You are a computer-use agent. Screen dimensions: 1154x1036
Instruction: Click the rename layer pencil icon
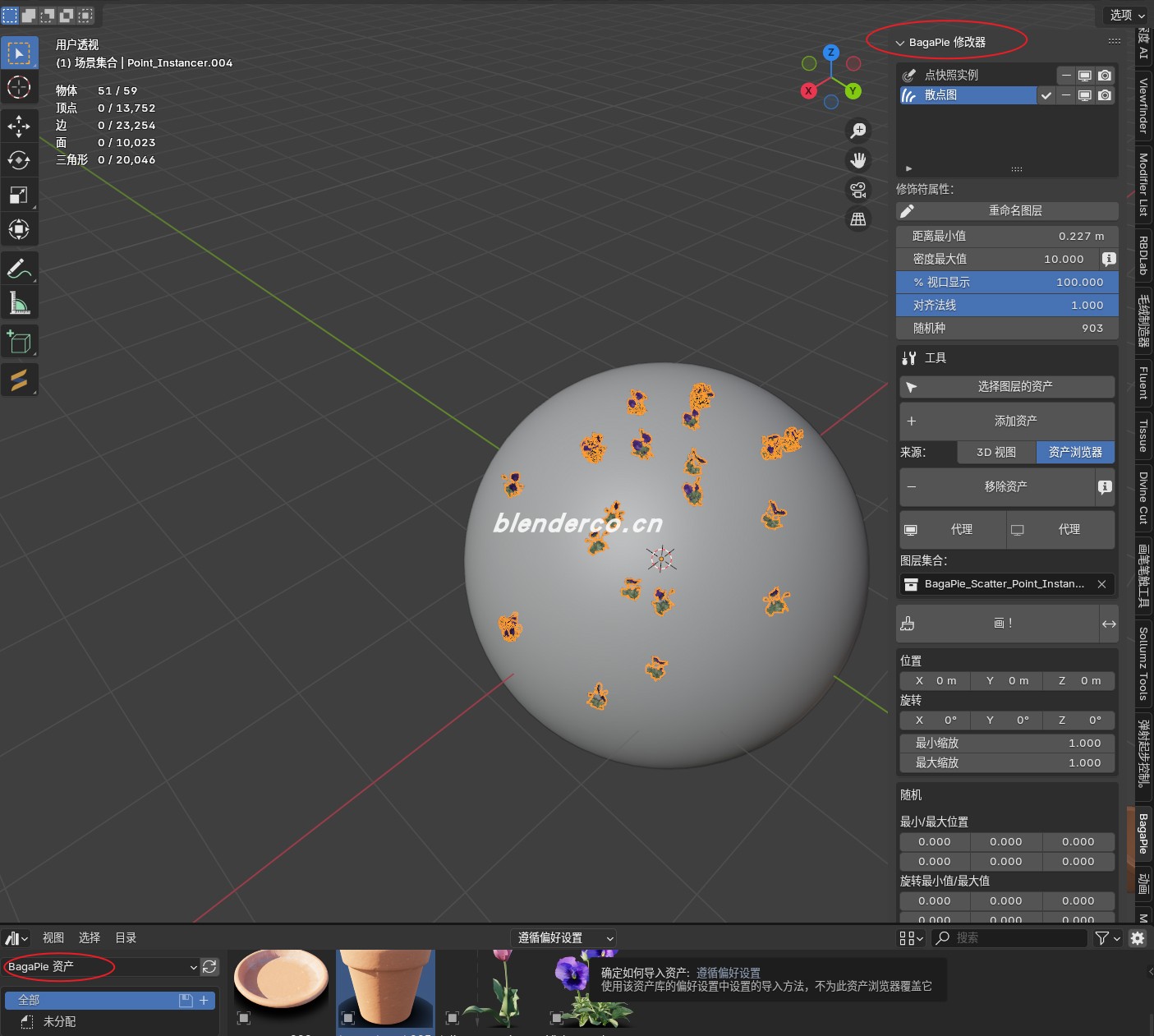[908, 211]
